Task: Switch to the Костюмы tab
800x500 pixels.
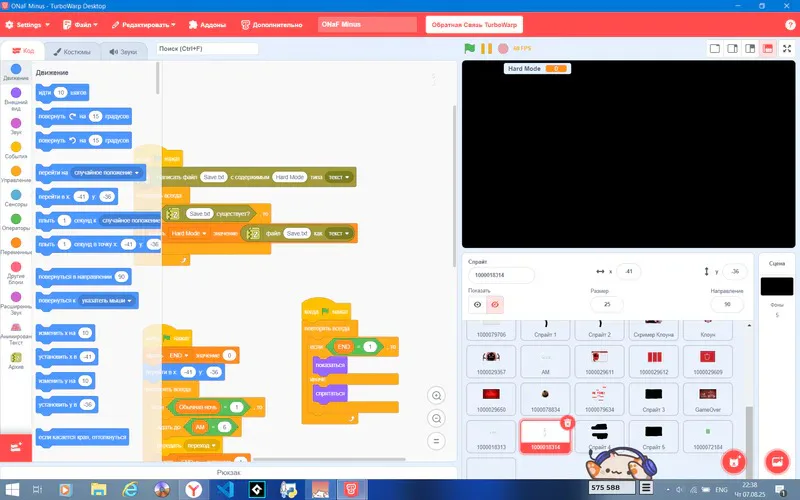Action: click(72, 52)
